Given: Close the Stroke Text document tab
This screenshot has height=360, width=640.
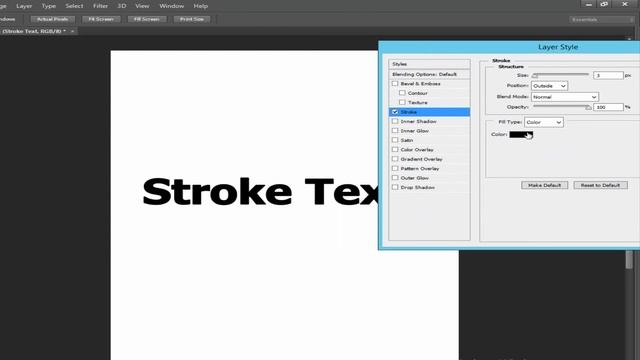Looking at the screenshot, I should pos(72,31).
